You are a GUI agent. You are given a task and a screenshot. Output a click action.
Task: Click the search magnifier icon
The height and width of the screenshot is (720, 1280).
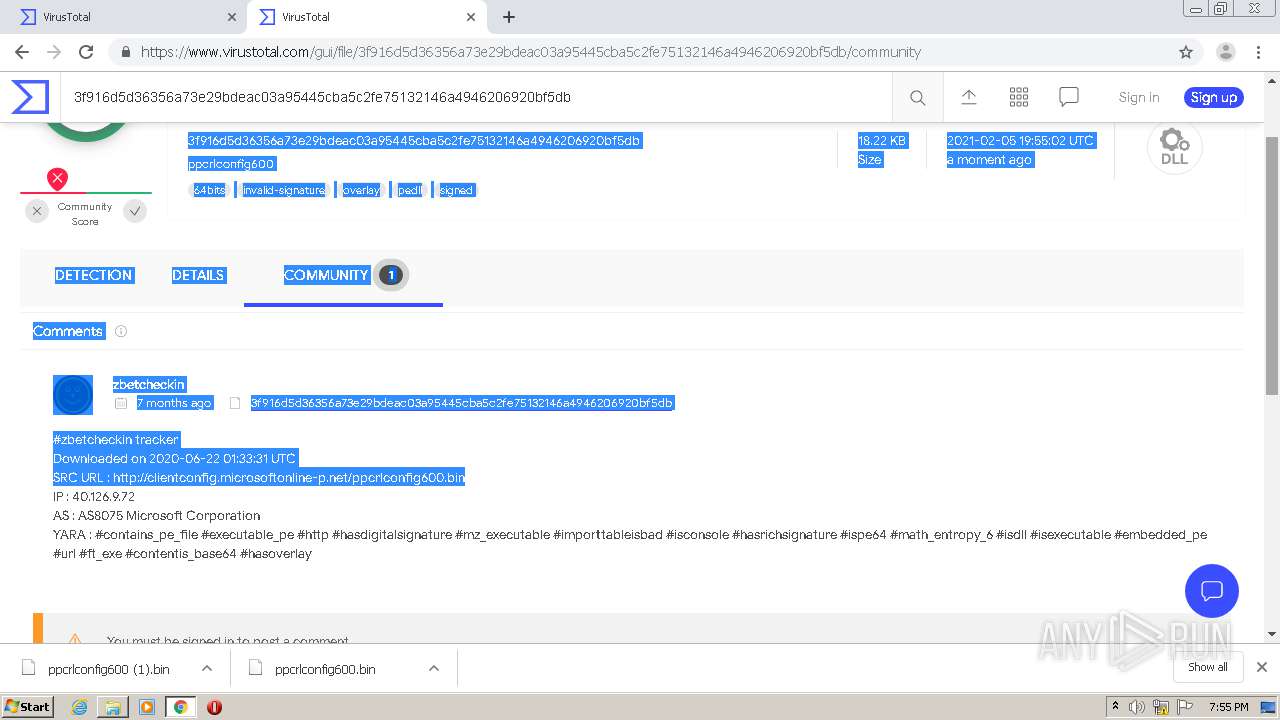917,97
